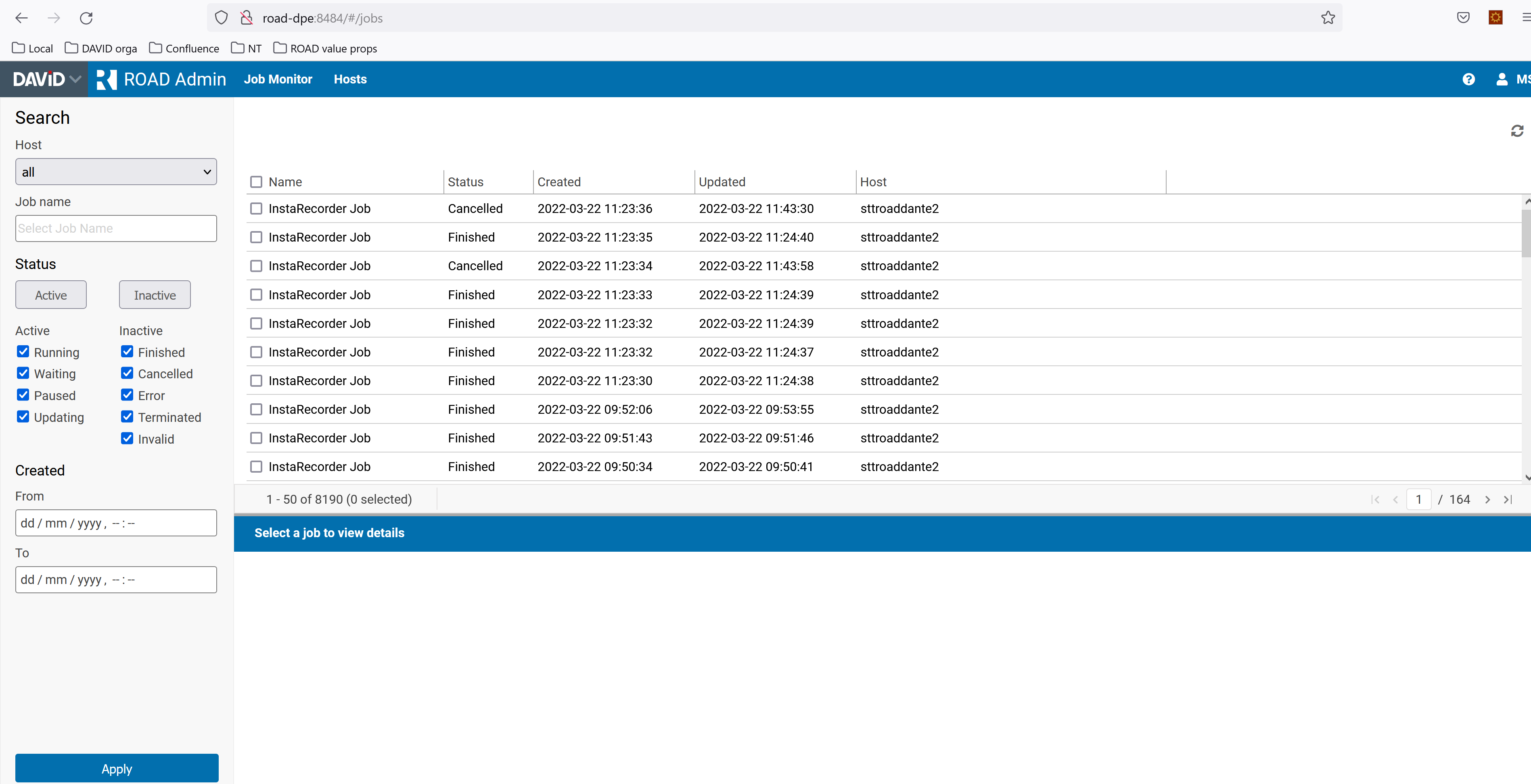Jump to the last page arrow
Viewport: 1531px width, 784px height.
[x=1507, y=500]
